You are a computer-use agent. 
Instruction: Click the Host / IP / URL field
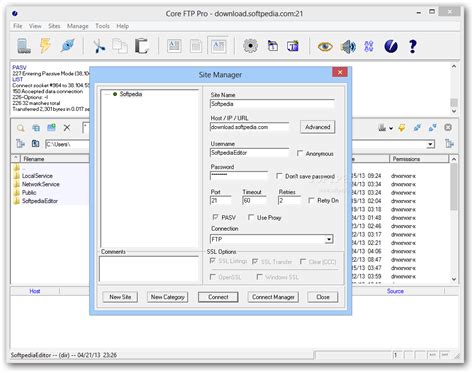pyautogui.click(x=249, y=127)
